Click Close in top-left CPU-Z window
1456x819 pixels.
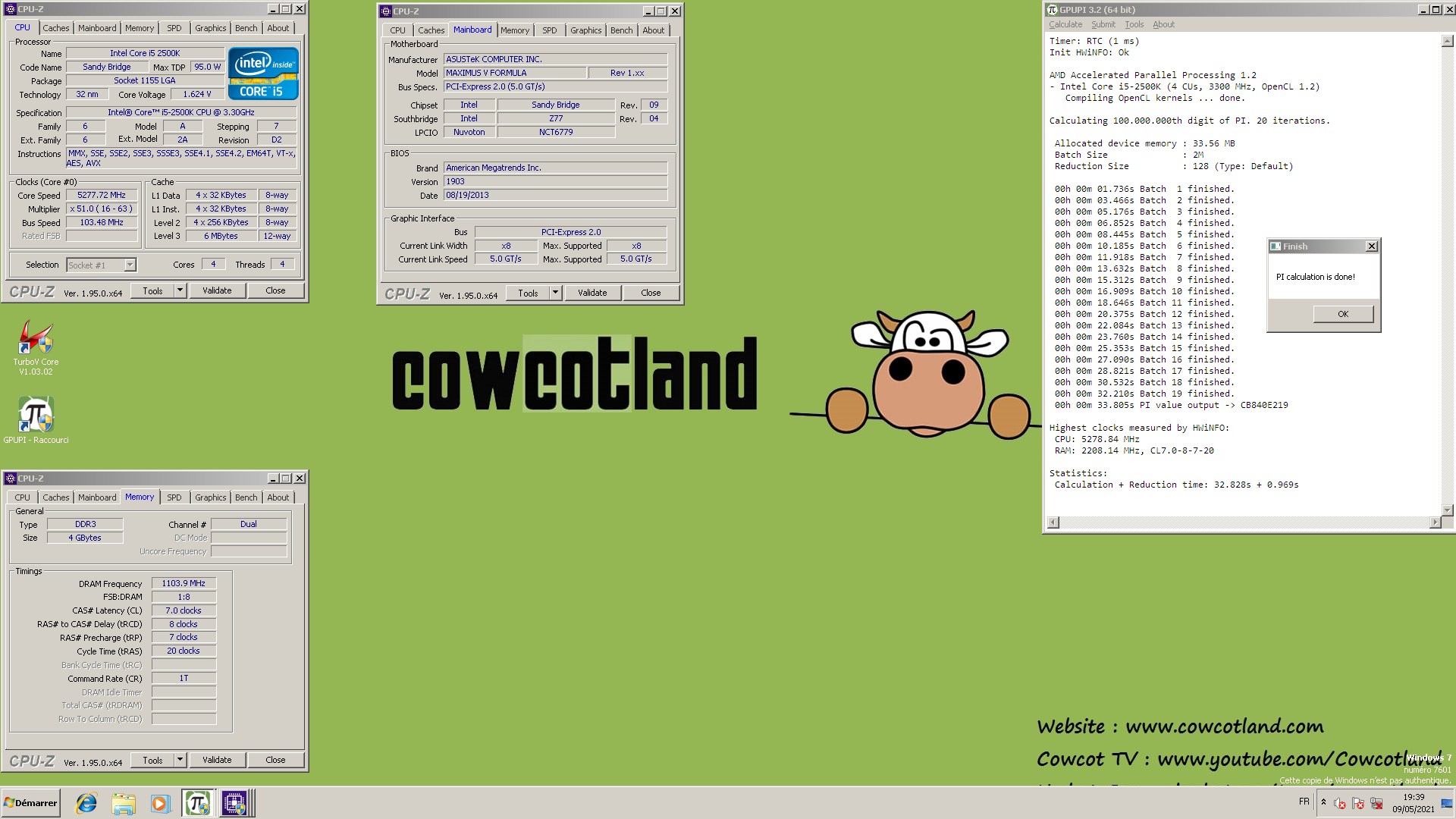275,290
